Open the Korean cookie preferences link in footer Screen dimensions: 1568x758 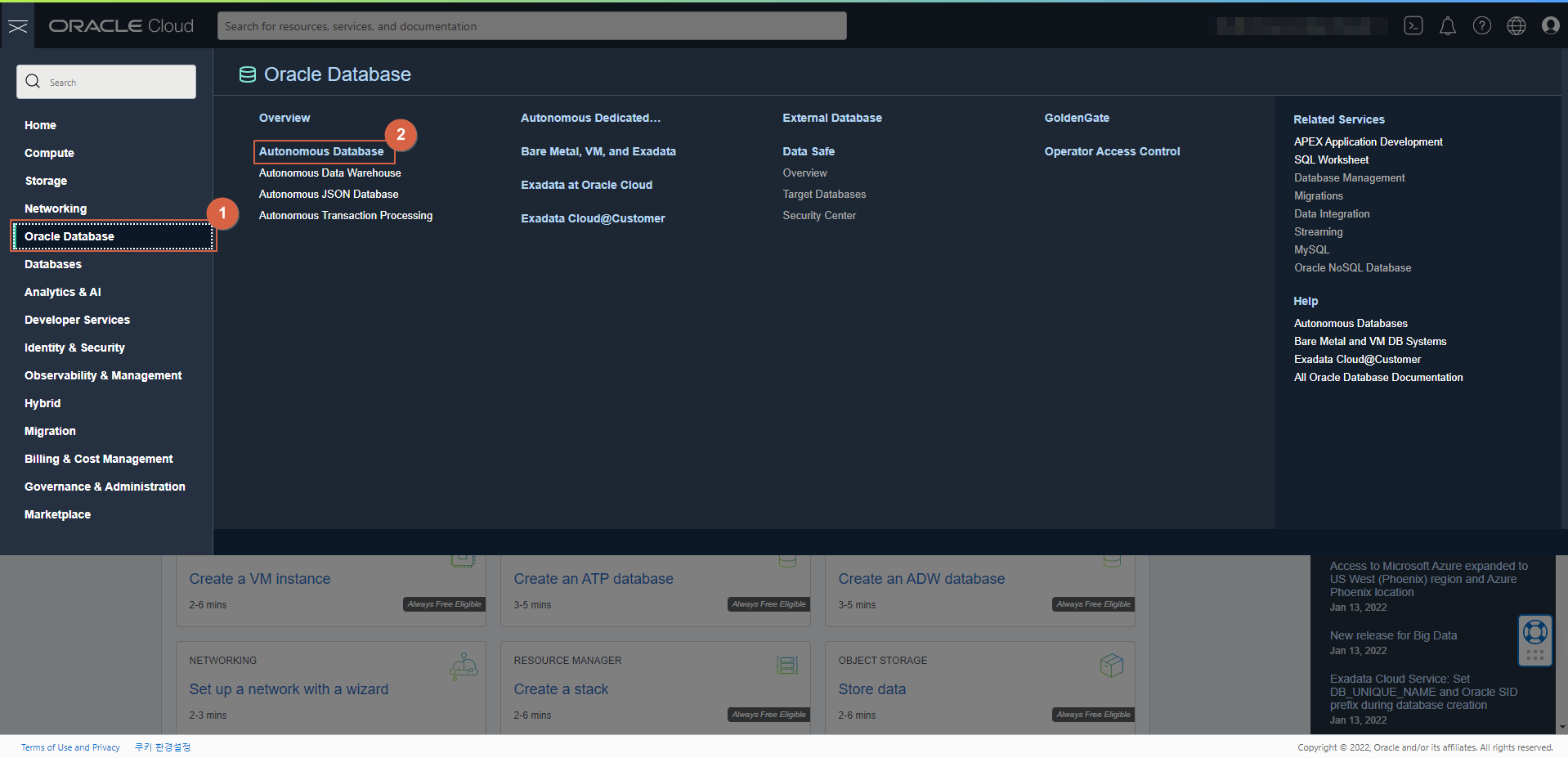click(x=163, y=747)
